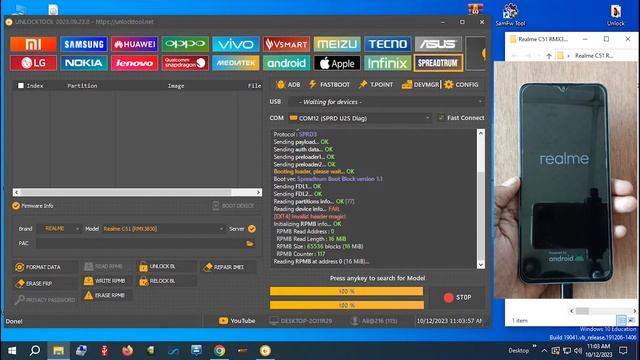Open Google Chrome from the taskbar
The height and width of the screenshot is (360, 640).
pyautogui.click(x=219, y=351)
